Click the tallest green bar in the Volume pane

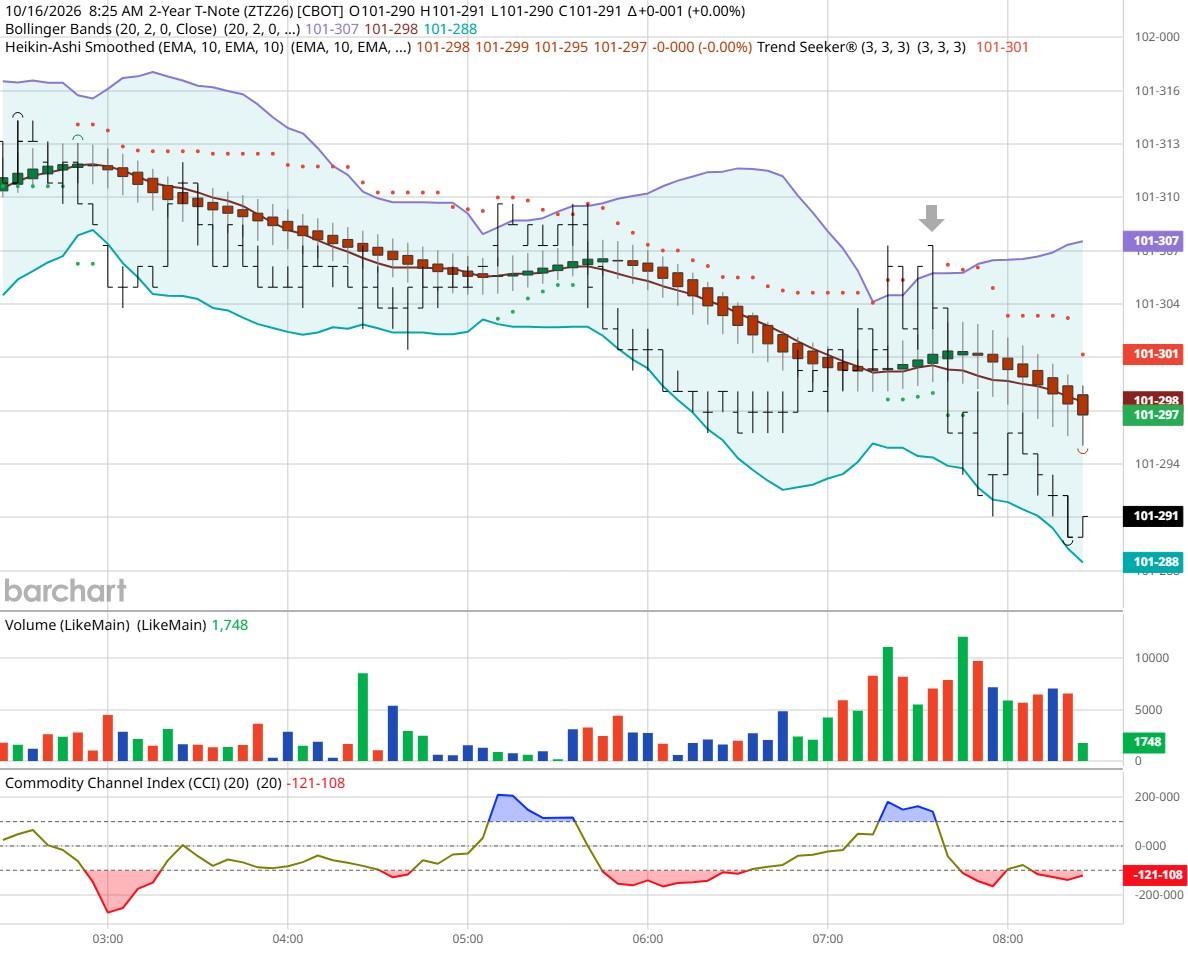point(963,698)
